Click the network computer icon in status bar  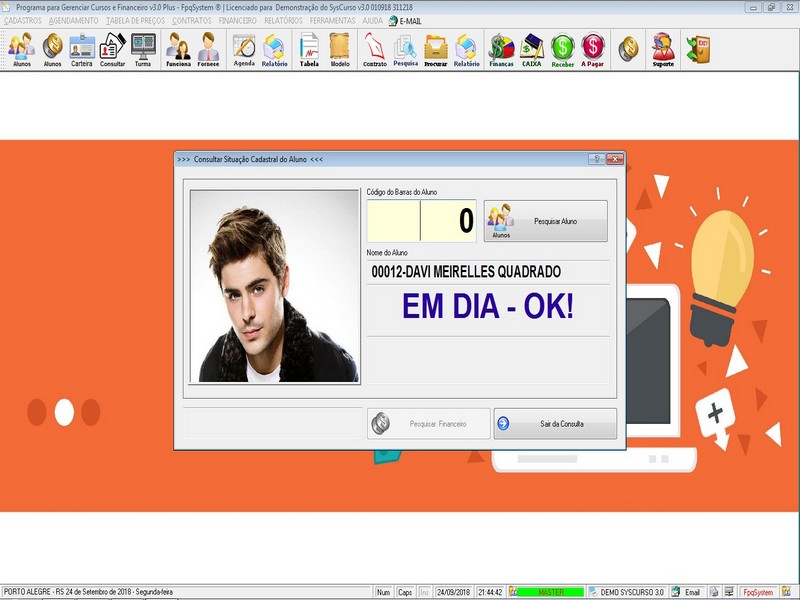coord(730,592)
